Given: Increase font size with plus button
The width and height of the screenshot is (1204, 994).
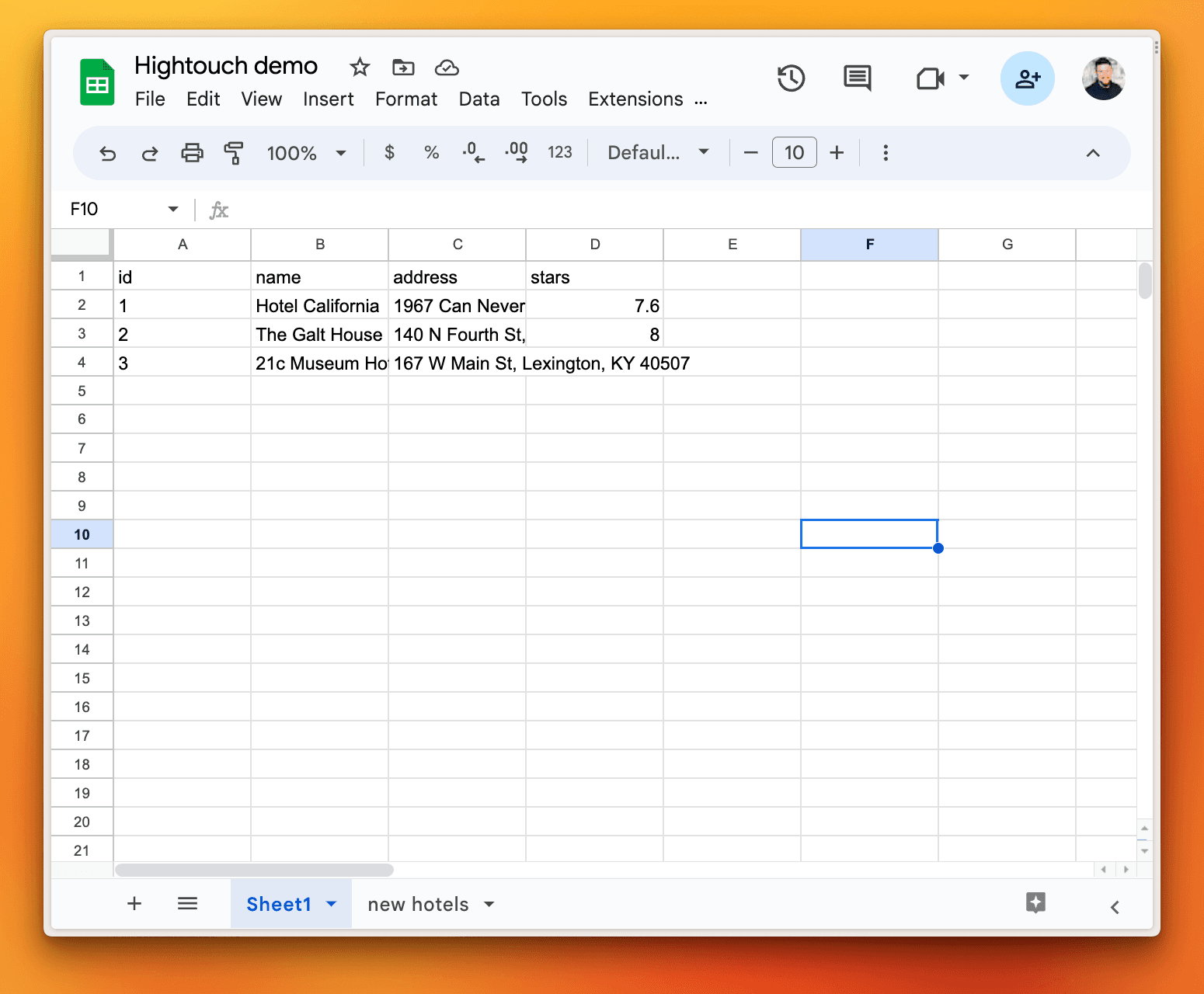Looking at the screenshot, I should tap(837, 153).
